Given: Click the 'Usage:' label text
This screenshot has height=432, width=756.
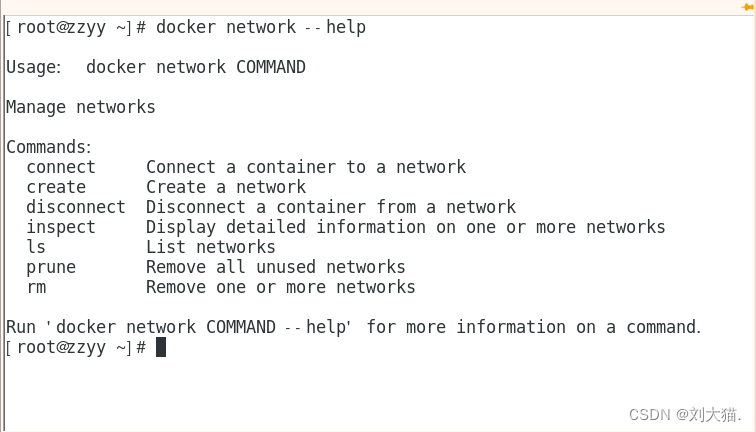Looking at the screenshot, I should coord(36,67).
